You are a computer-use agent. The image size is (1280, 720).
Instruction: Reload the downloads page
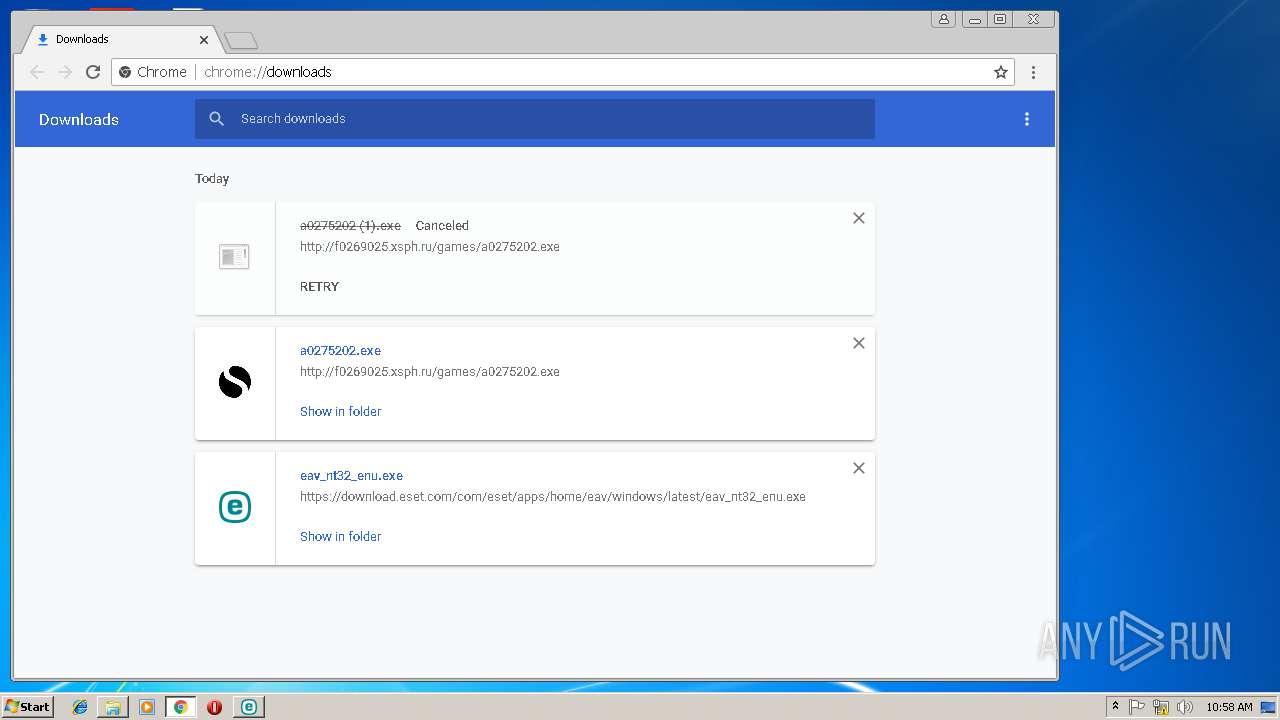coord(93,72)
